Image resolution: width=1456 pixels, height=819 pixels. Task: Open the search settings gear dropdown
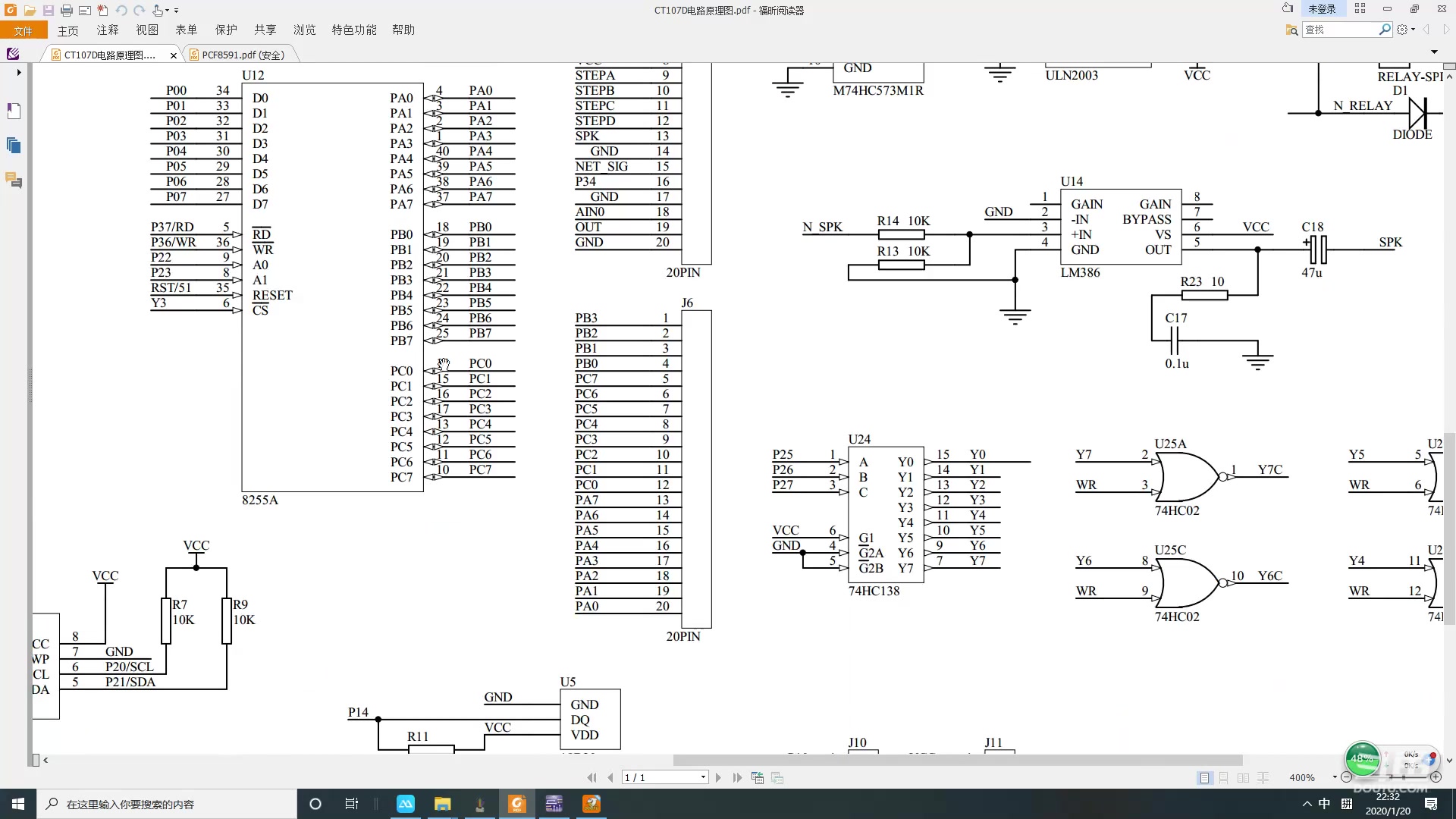pyautogui.click(x=1406, y=30)
